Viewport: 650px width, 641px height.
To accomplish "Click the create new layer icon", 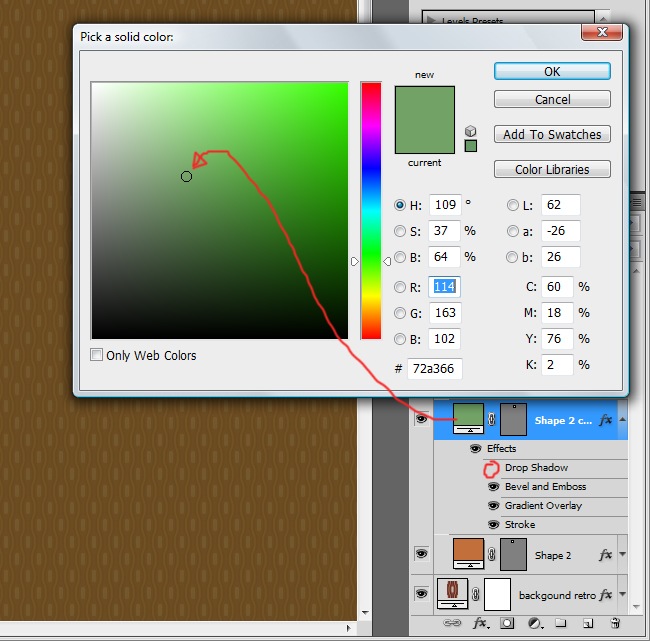I will pos(588,623).
